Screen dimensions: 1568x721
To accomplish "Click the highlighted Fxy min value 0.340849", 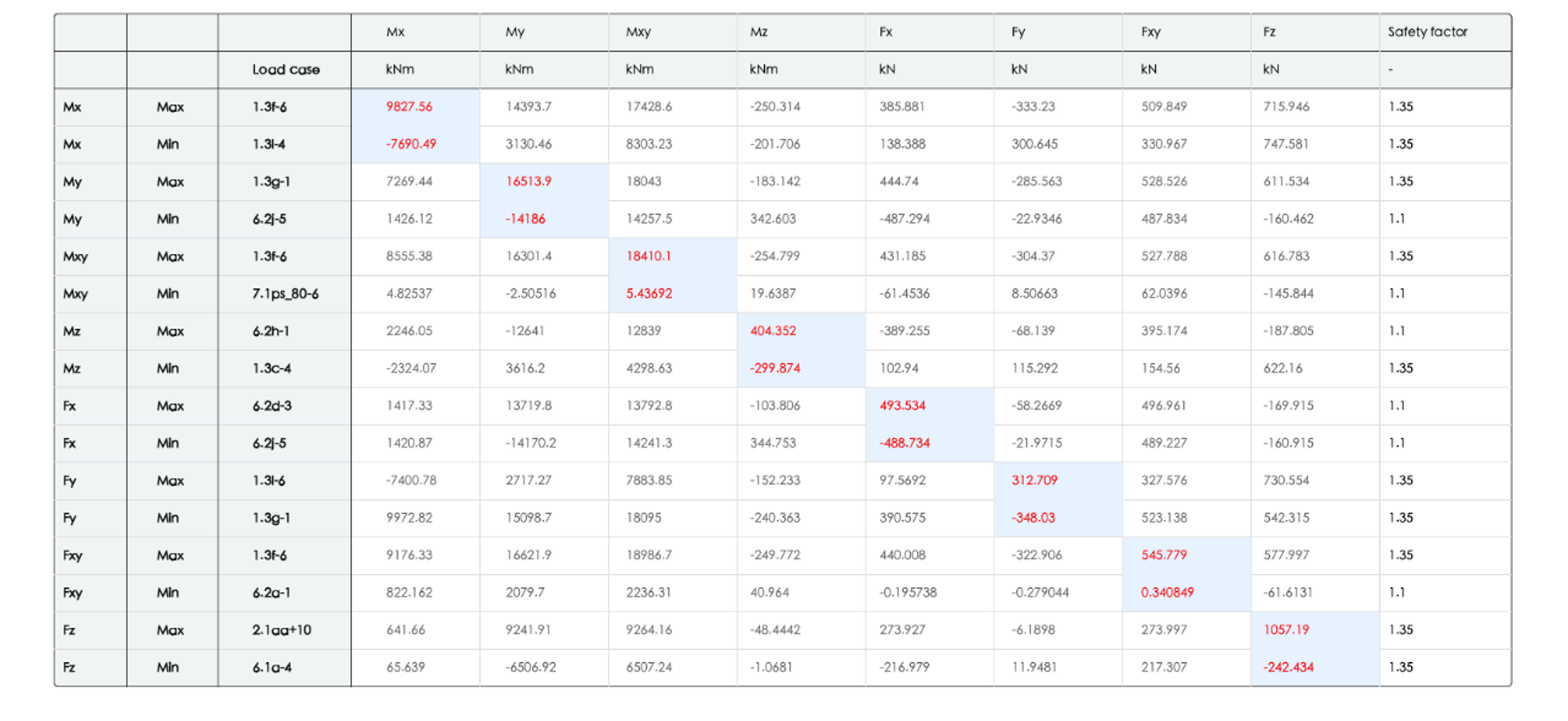I will coord(1167,593).
